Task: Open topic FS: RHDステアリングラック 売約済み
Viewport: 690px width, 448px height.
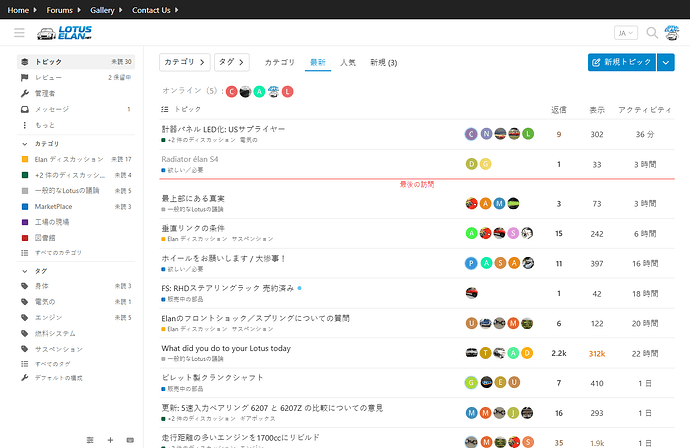Action: coord(228,288)
